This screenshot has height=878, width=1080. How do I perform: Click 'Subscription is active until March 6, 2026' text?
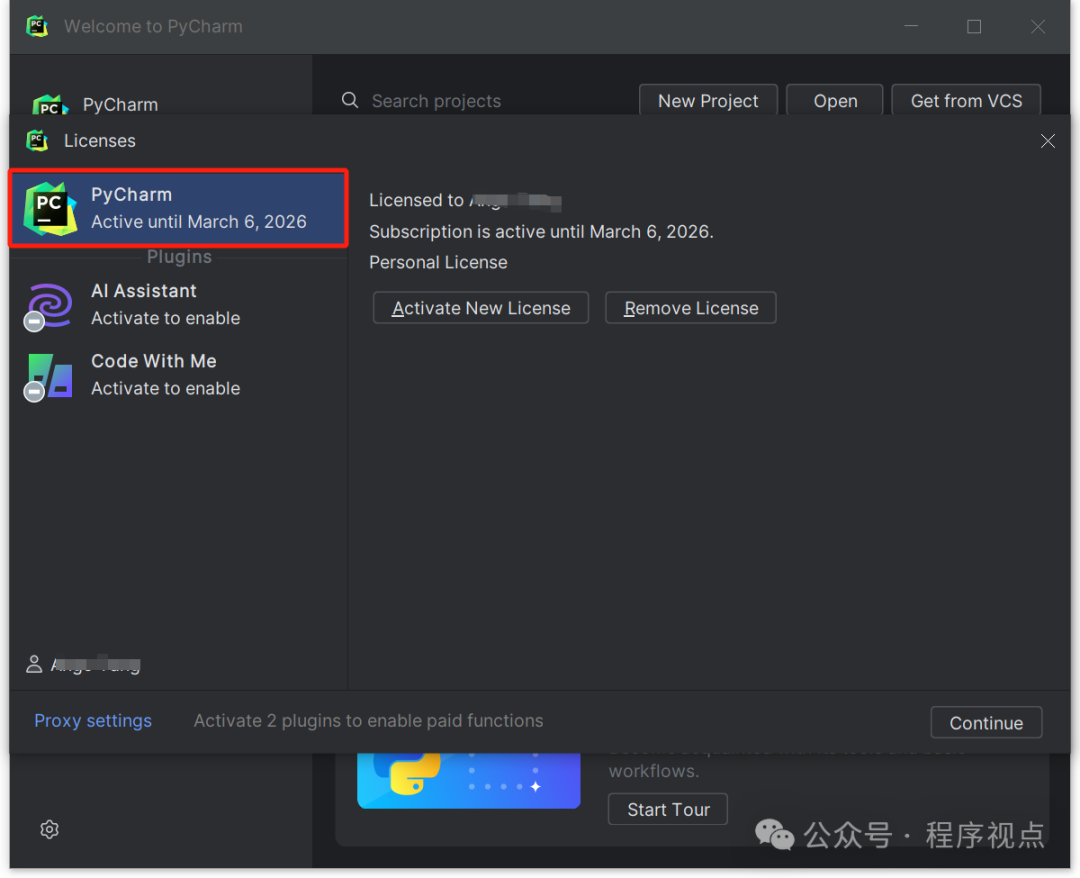pos(541,231)
